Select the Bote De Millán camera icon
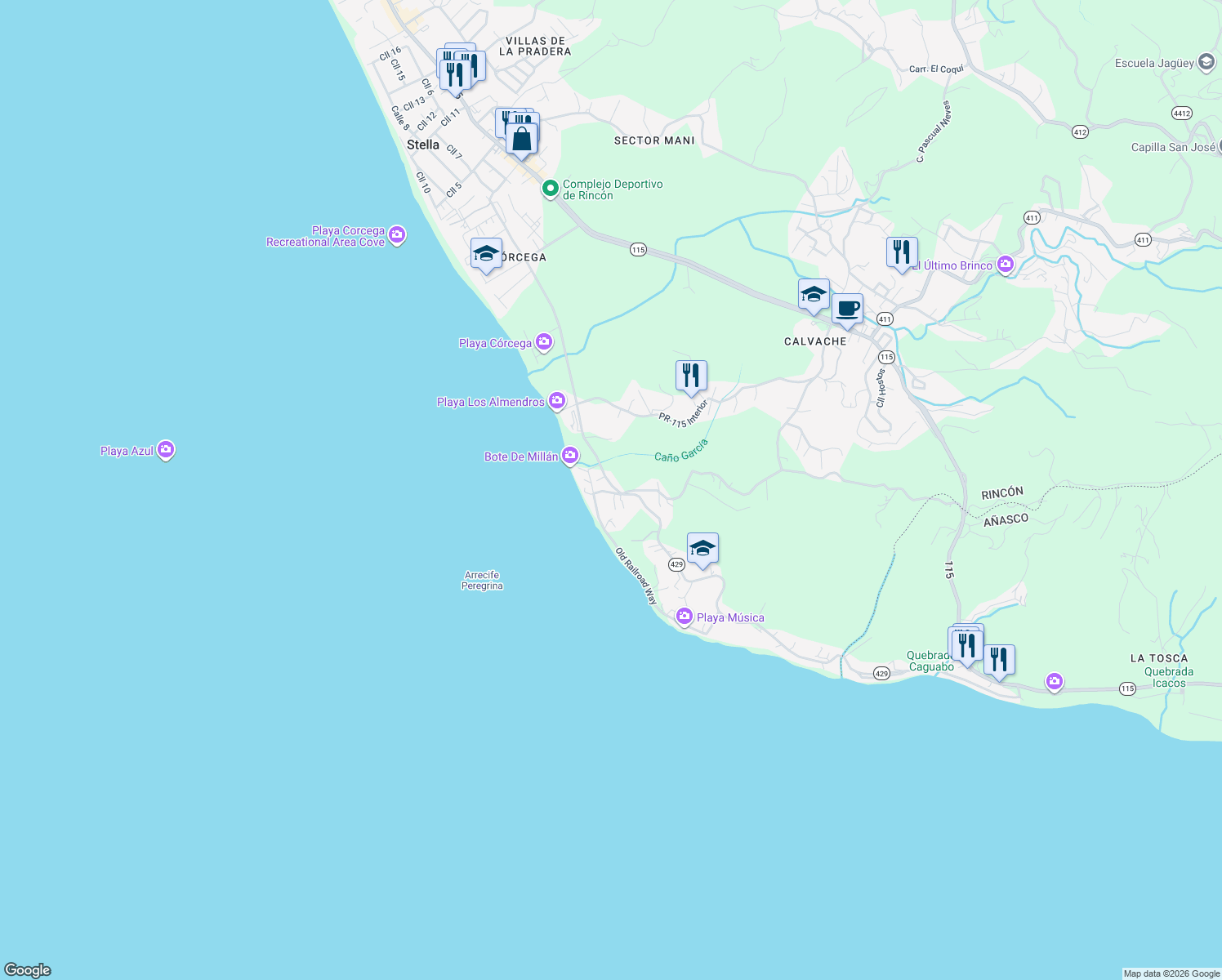This screenshot has width=1222, height=980. click(x=569, y=455)
